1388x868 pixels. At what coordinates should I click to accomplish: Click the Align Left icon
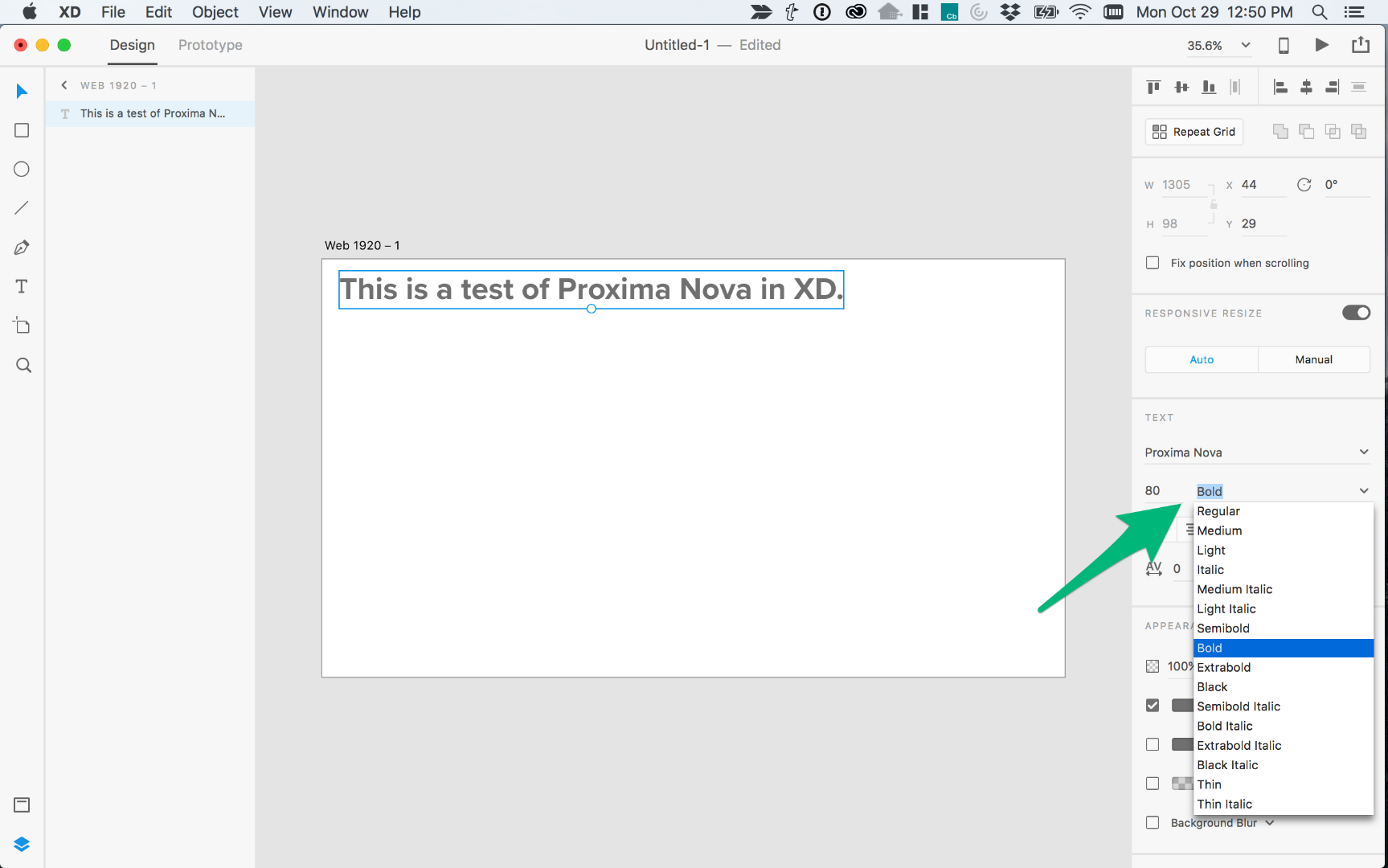click(1281, 87)
